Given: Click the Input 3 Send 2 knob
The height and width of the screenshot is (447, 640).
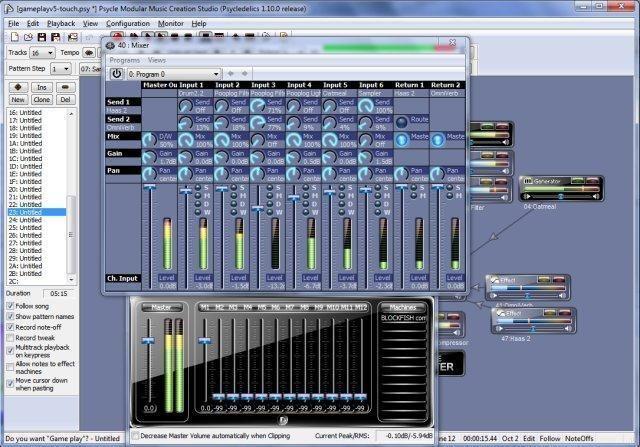Looking at the screenshot, I should tap(258, 123).
